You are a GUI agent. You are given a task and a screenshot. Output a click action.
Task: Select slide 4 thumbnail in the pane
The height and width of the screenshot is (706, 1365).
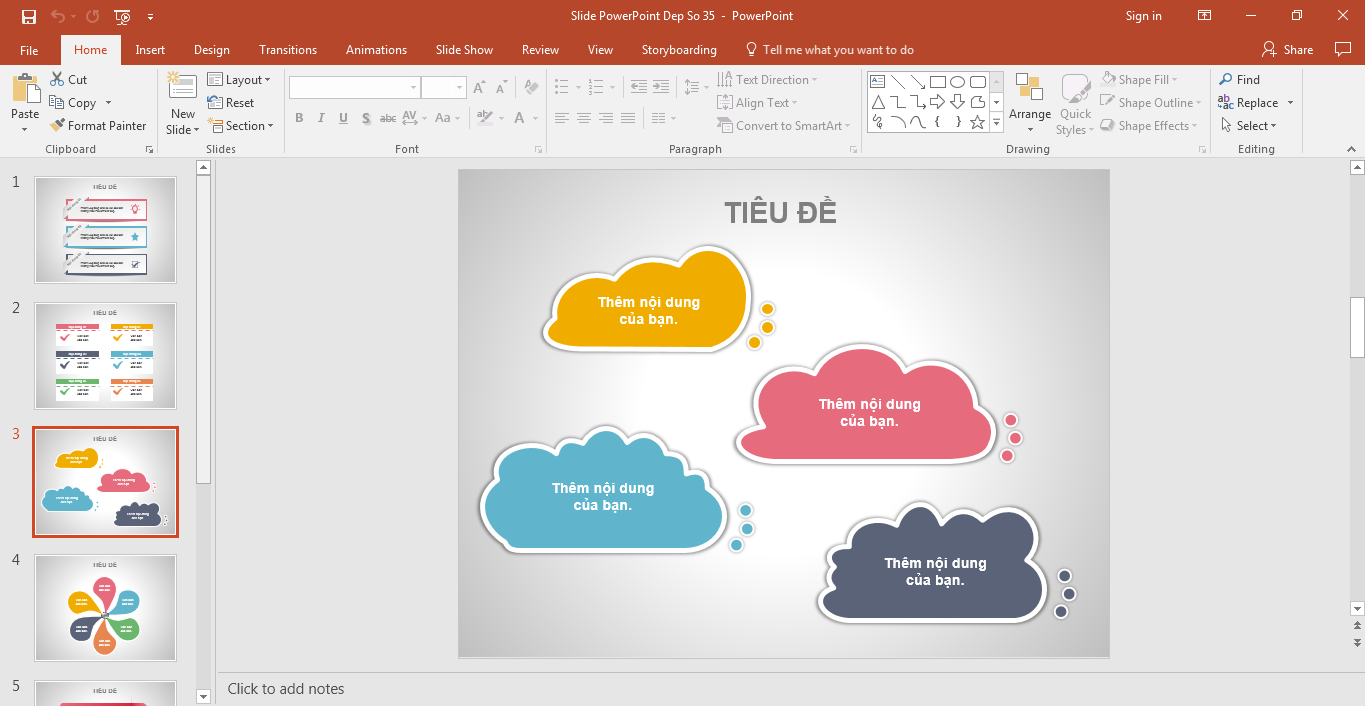tap(105, 608)
